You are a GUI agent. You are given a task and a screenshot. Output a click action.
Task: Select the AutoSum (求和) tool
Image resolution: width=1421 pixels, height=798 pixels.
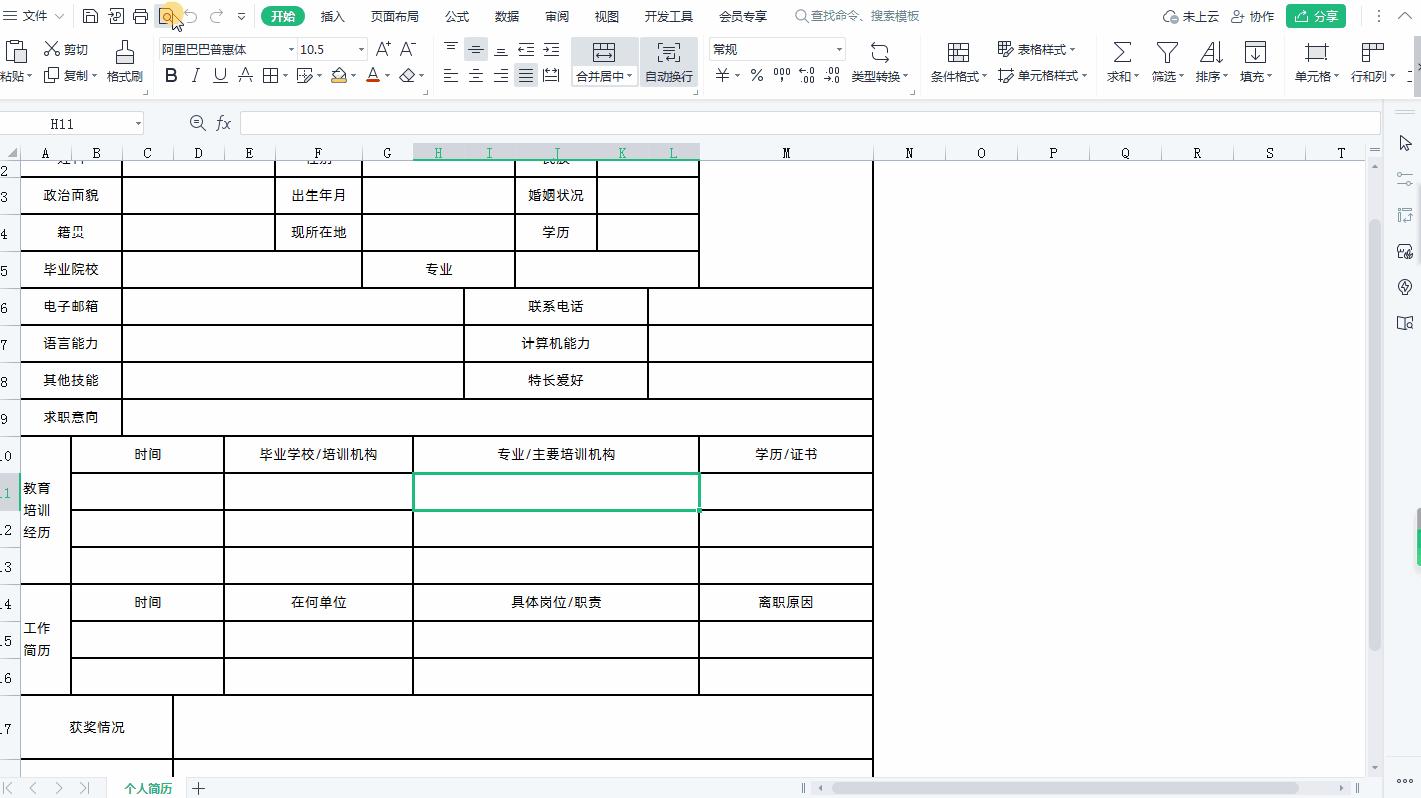coord(1121,60)
